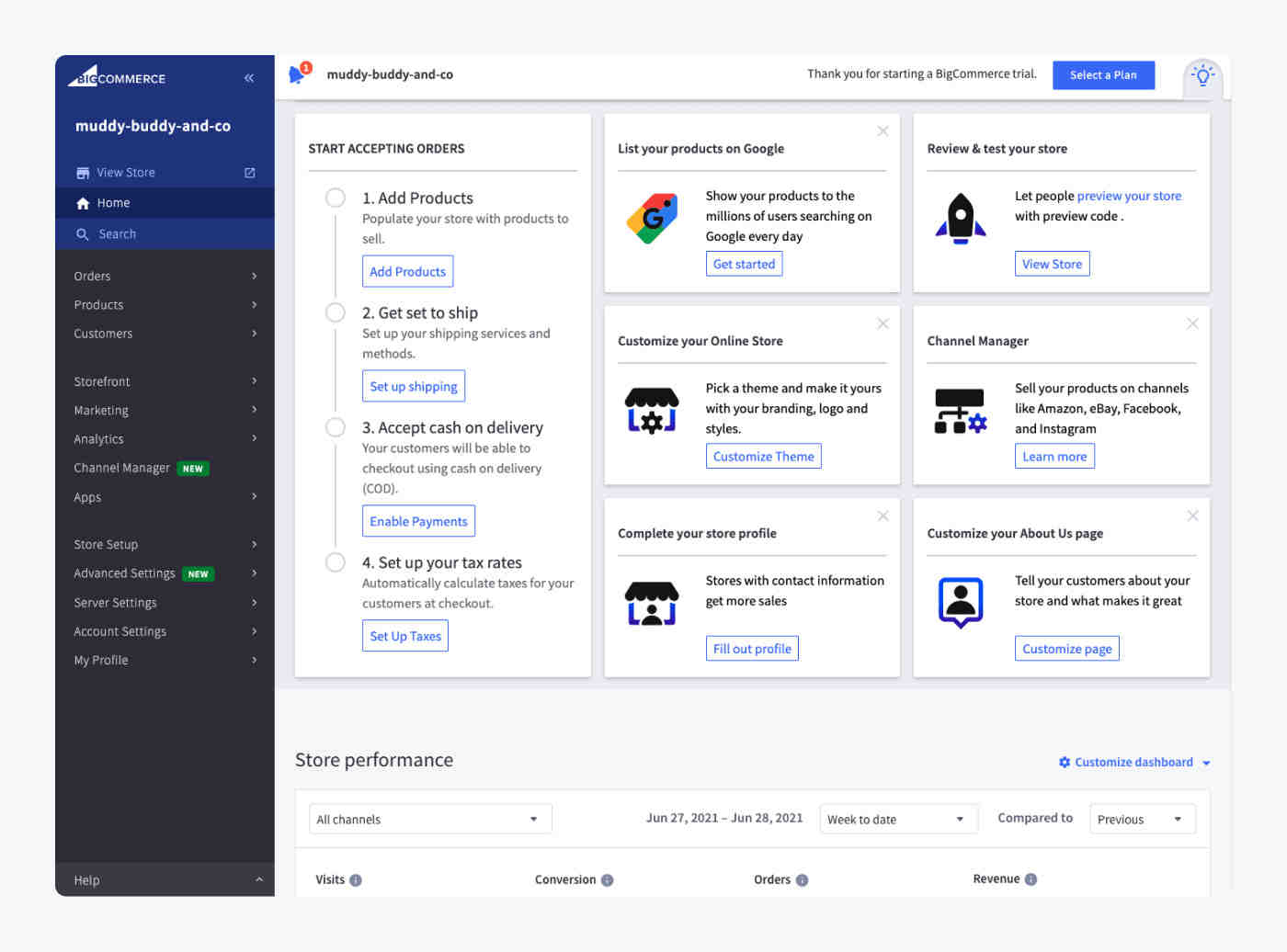Click the Set up shipping button
1287x952 pixels.
coord(414,386)
